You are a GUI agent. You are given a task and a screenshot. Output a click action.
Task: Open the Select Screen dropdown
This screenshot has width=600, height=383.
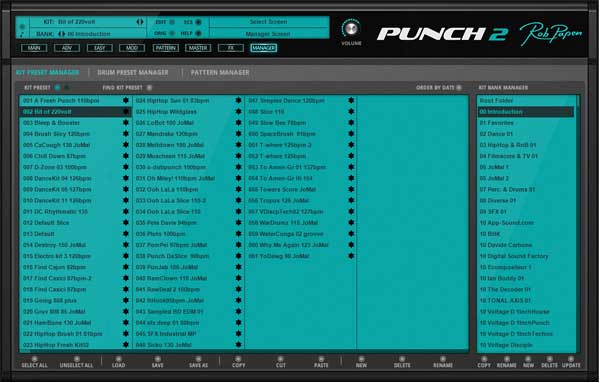point(269,22)
